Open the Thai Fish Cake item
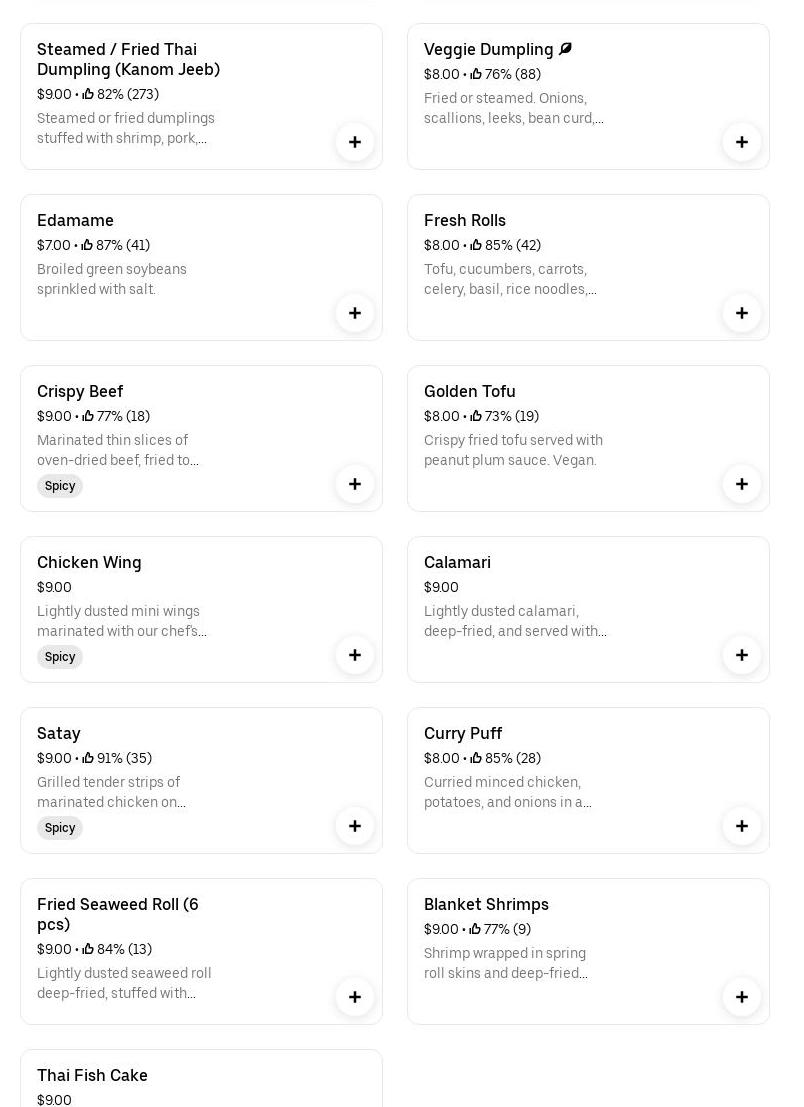 pos(92,1075)
